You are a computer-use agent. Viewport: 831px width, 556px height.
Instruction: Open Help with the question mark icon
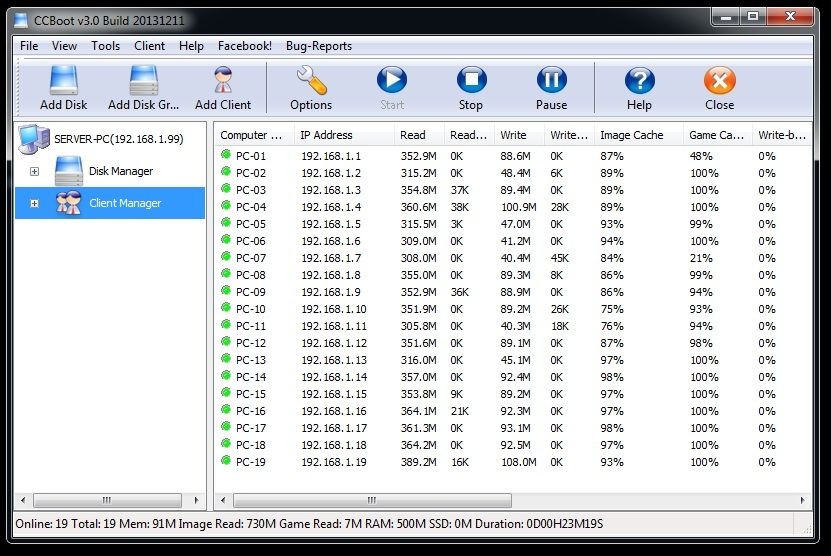pos(639,80)
